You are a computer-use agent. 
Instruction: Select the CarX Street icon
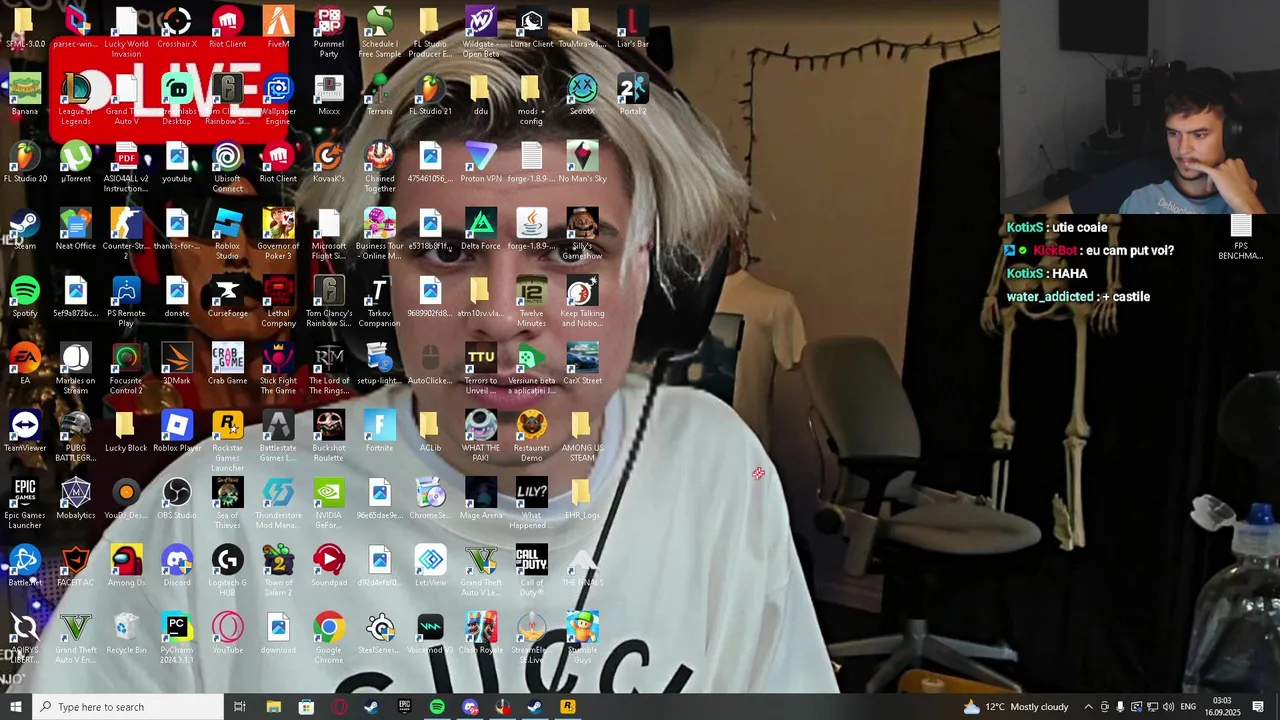click(x=582, y=365)
